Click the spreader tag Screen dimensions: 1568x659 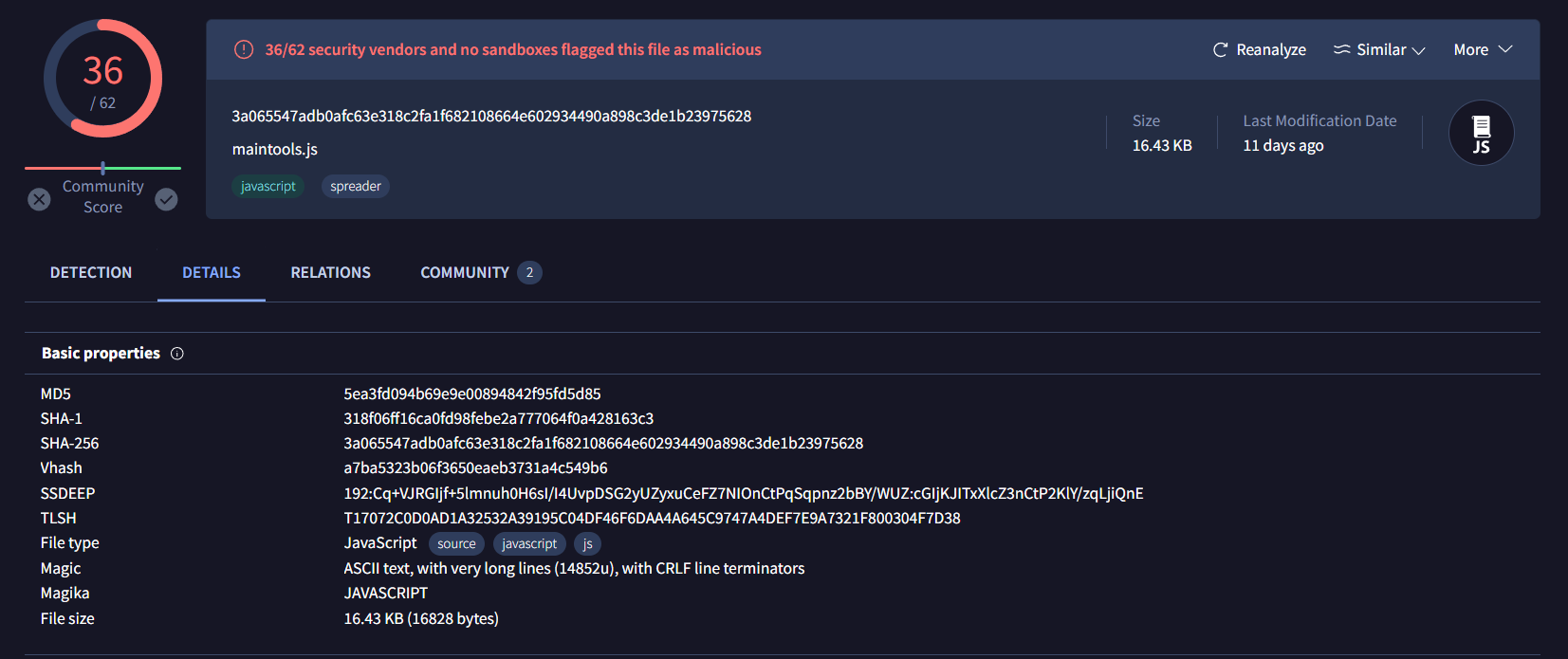(x=356, y=187)
